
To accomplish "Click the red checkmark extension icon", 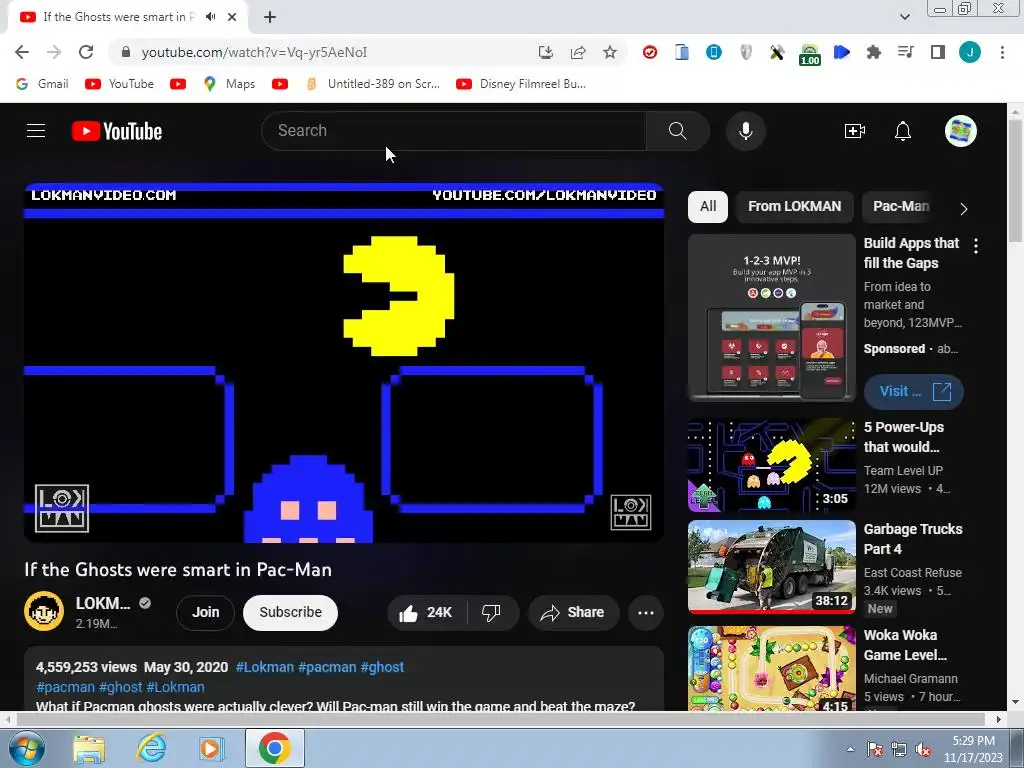I will (x=650, y=52).
